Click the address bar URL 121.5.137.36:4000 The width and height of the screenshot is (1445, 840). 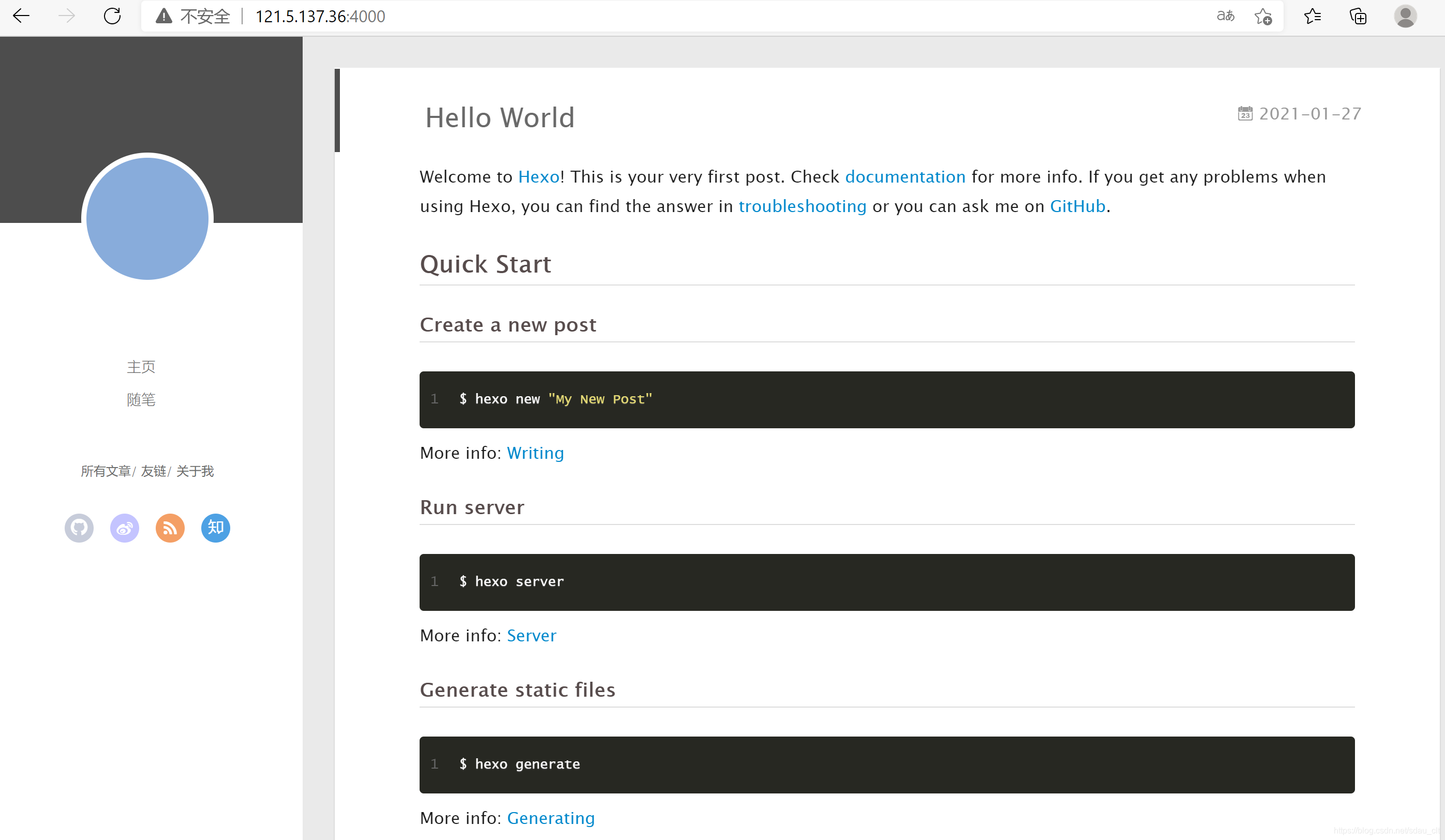point(320,17)
